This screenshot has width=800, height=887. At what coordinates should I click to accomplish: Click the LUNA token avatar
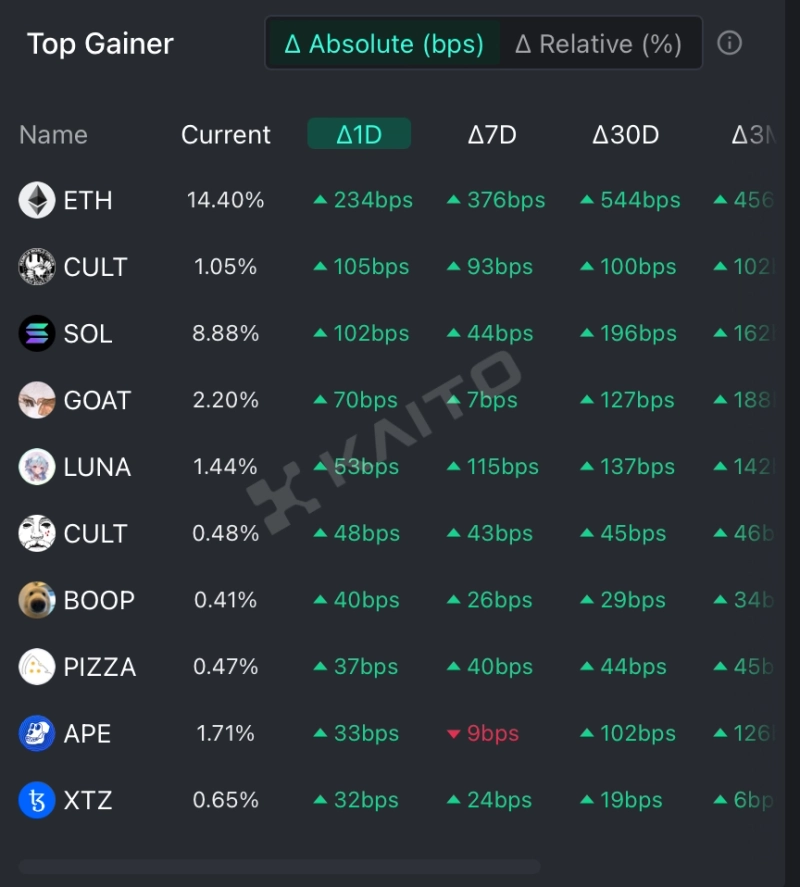tap(37, 467)
